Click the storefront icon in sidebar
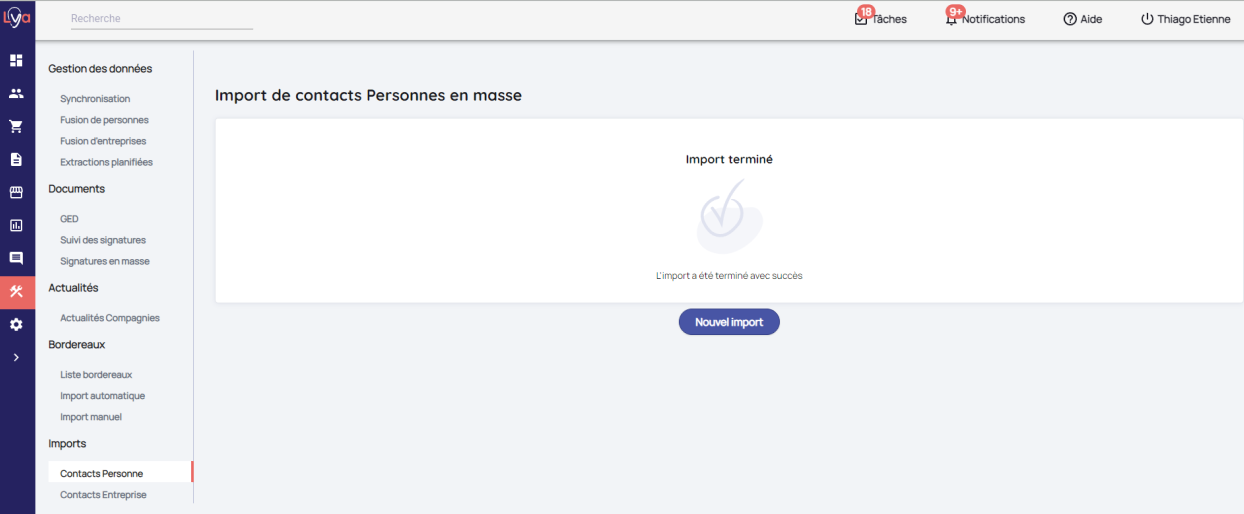The height and width of the screenshot is (514, 1244). pyautogui.click(x=16, y=193)
